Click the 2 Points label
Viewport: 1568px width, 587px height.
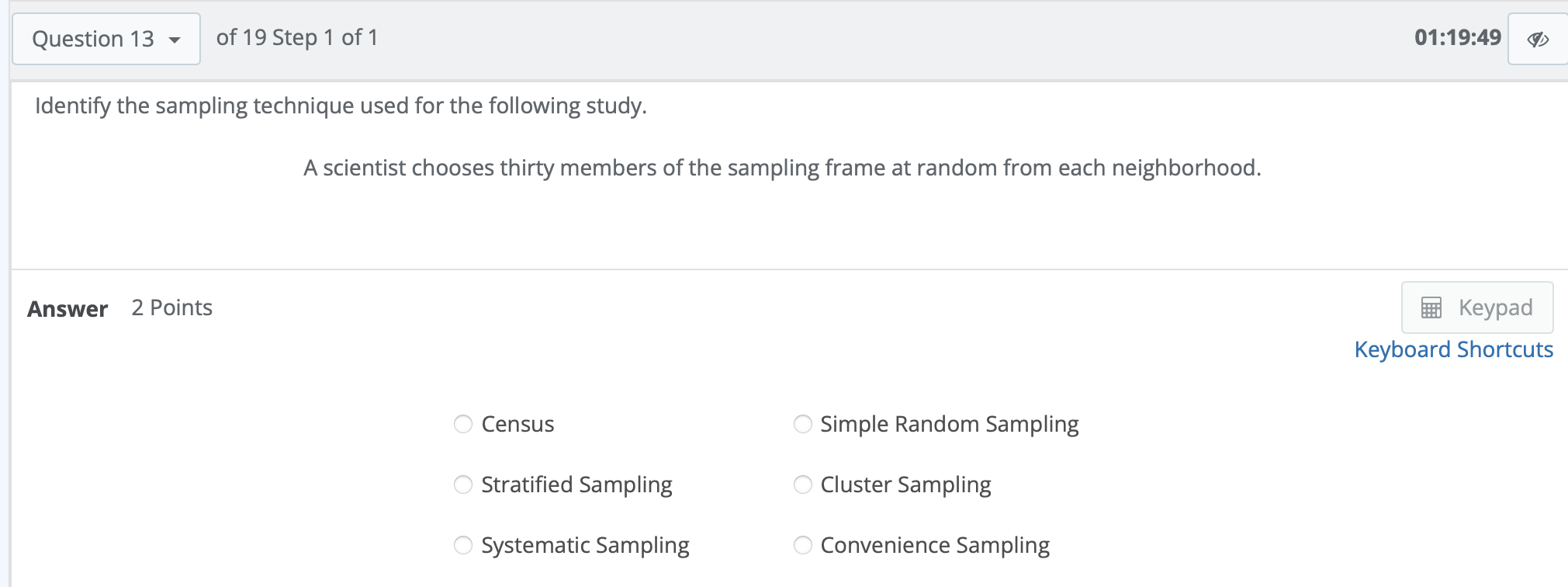[x=171, y=307]
